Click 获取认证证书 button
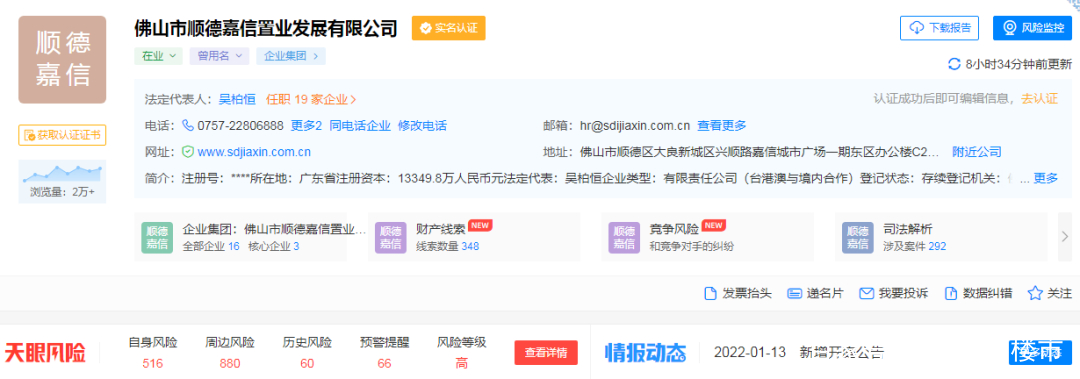The width and height of the screenshot is (1080, 379). (x=62, y=134)
